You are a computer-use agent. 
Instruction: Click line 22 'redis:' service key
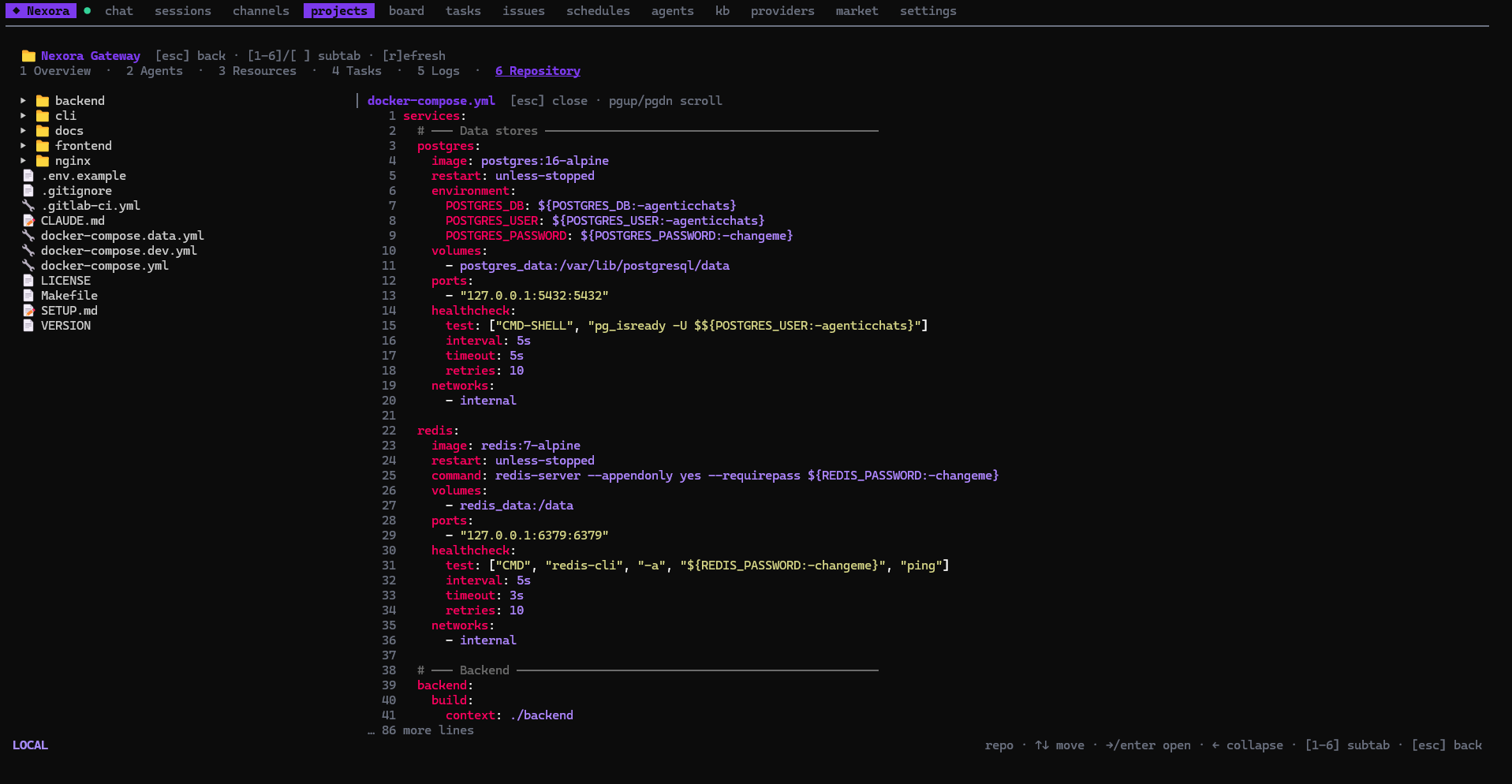(x=439, y=431)
